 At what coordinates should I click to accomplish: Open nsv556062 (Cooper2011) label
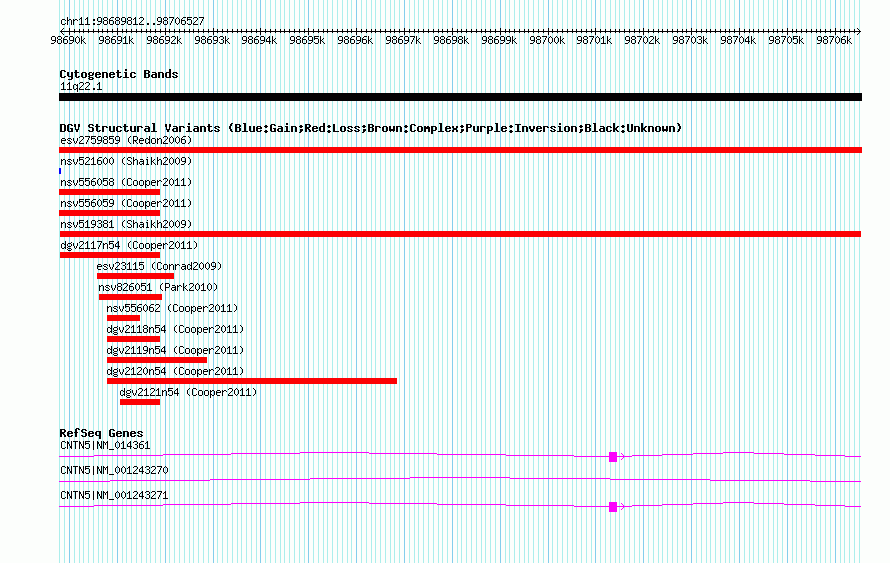tap(172, 308)
